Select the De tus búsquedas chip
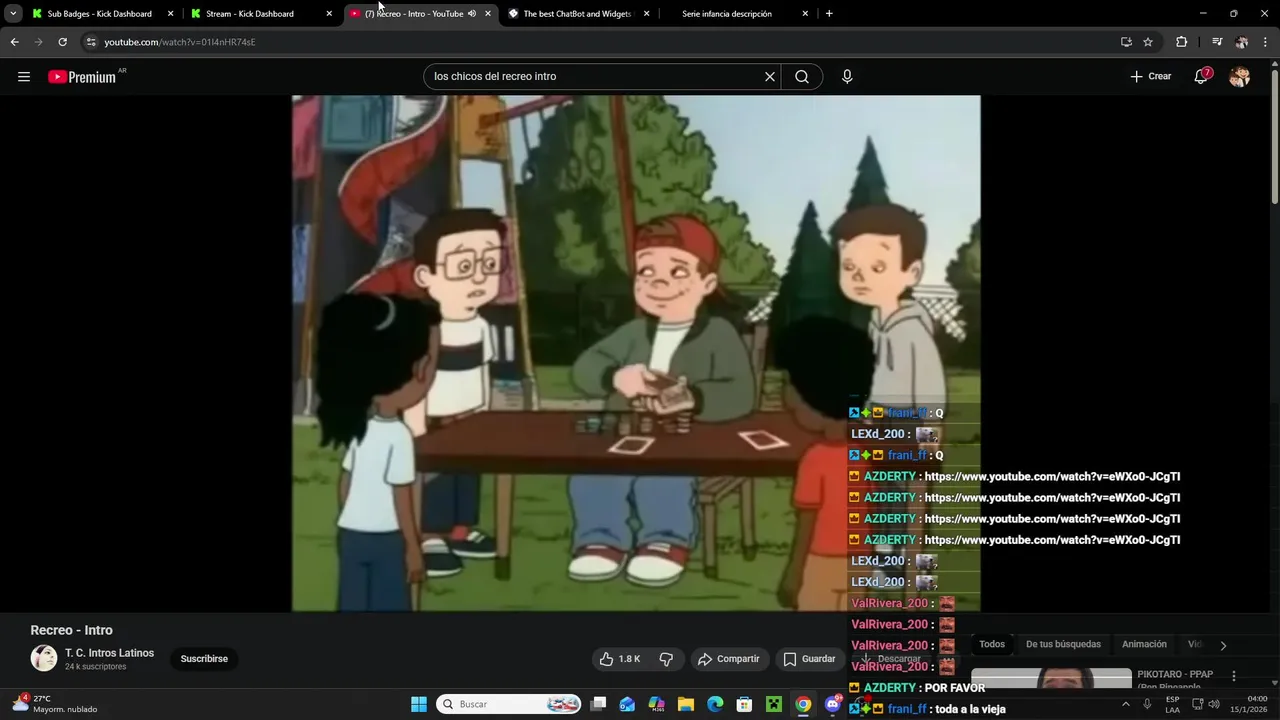The width and height of the screenshot is (1280, 720). coord(1063,645)
